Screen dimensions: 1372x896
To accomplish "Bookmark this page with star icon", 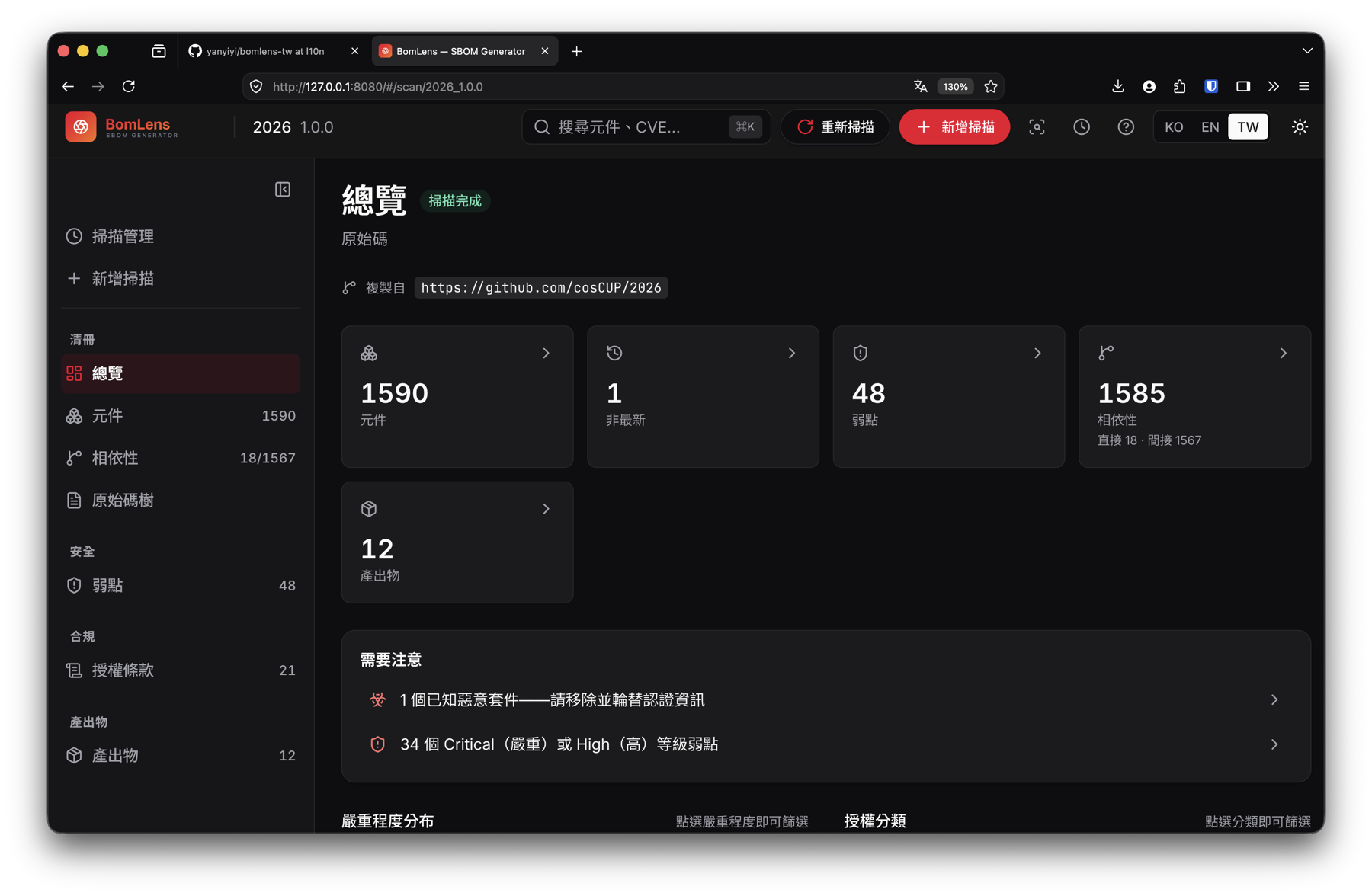I will click(x=991, y=86).
